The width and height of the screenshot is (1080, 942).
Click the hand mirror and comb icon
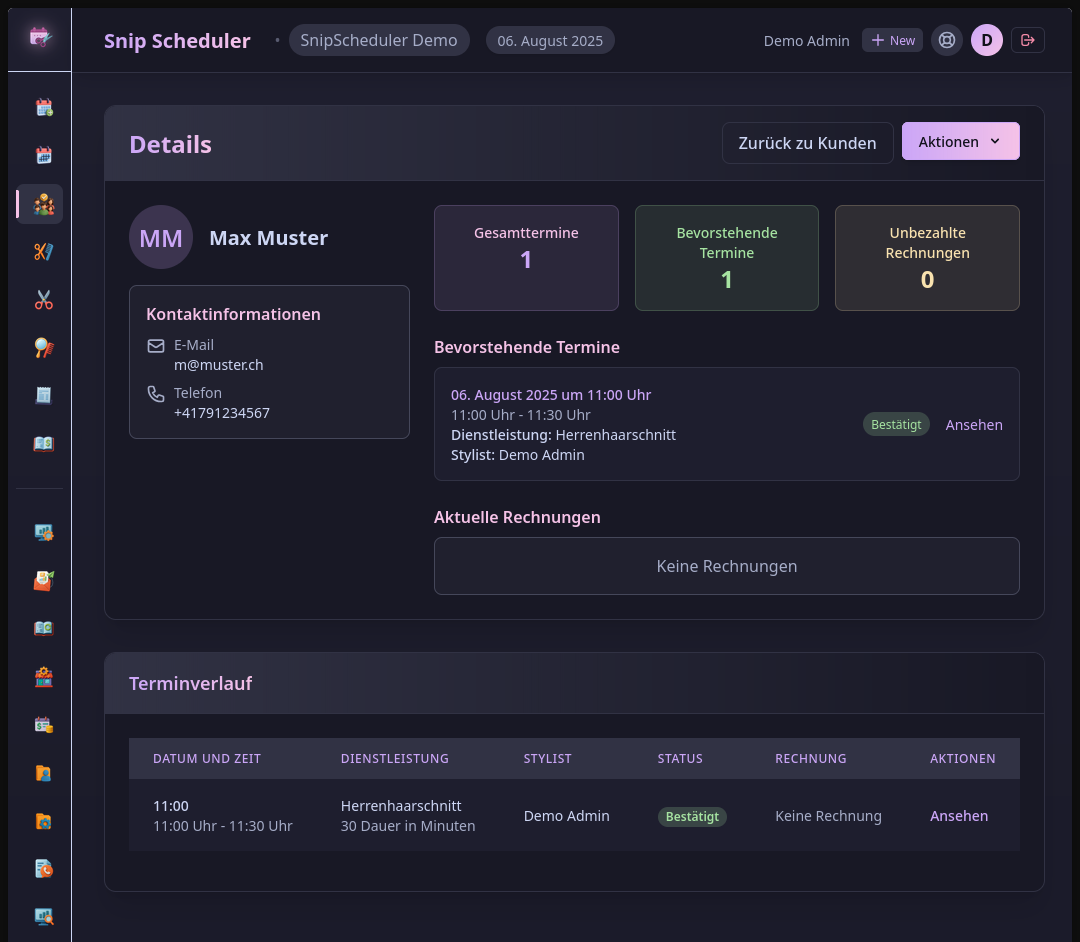(43, 347)
